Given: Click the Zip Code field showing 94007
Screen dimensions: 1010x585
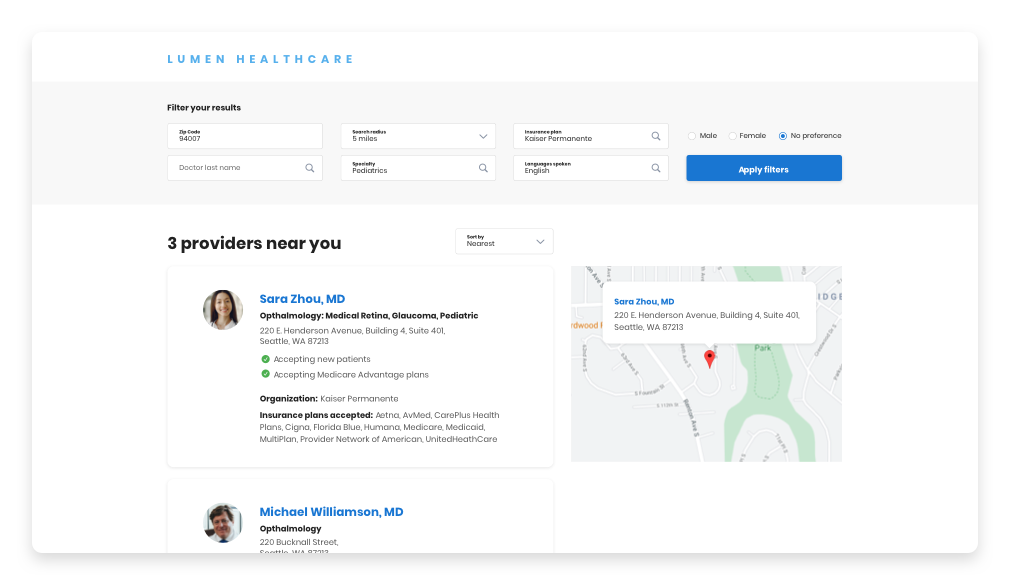Looking at the screenshot, I should [x=245, y=136].
